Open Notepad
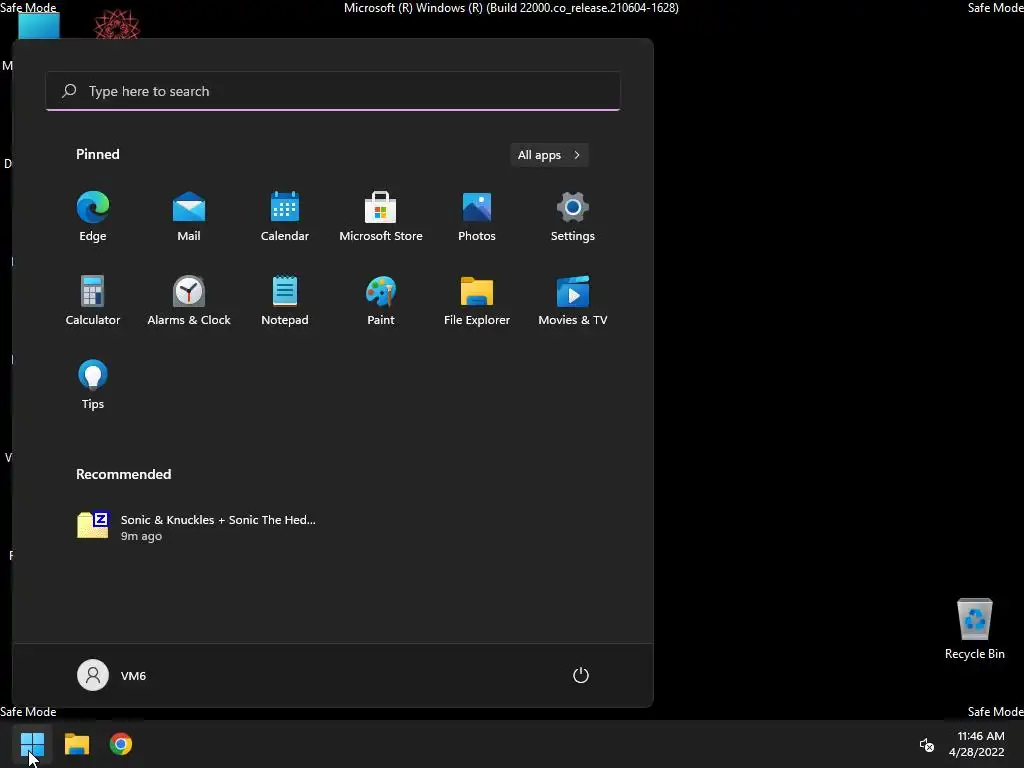This screenshot has width=1024, height=768. 285,300
